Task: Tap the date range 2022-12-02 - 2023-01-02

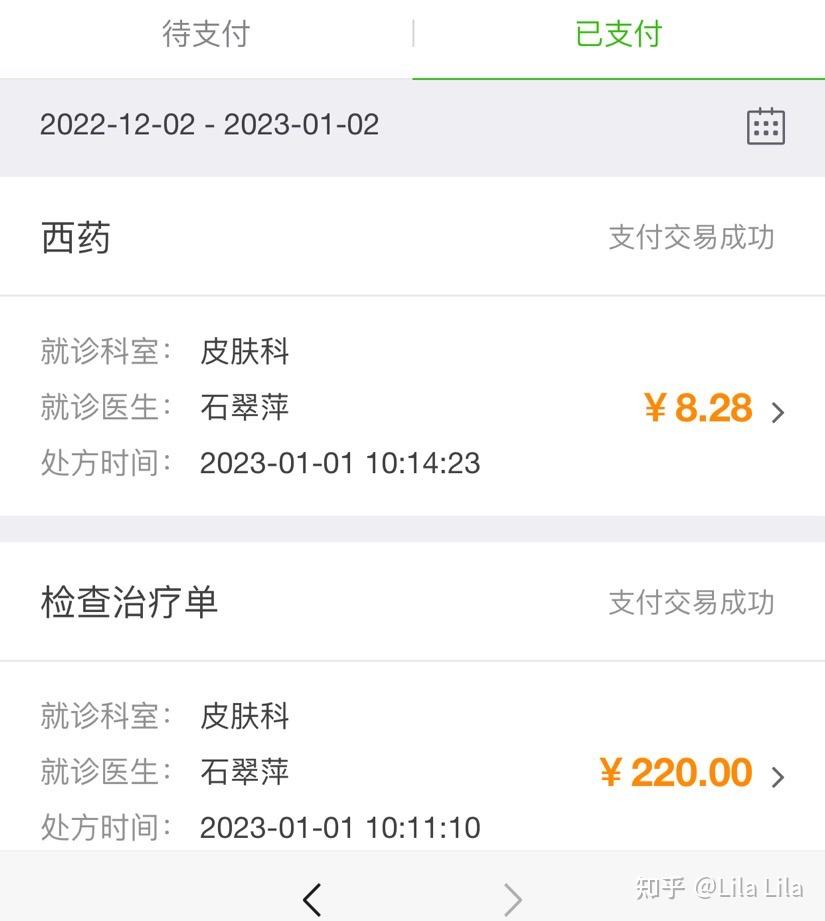Action: pos(209,125)
